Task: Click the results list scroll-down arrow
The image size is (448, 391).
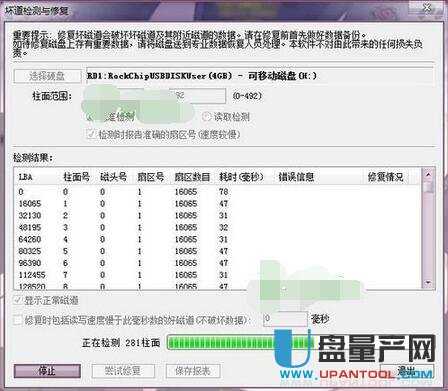Action: tap(428, 283)
